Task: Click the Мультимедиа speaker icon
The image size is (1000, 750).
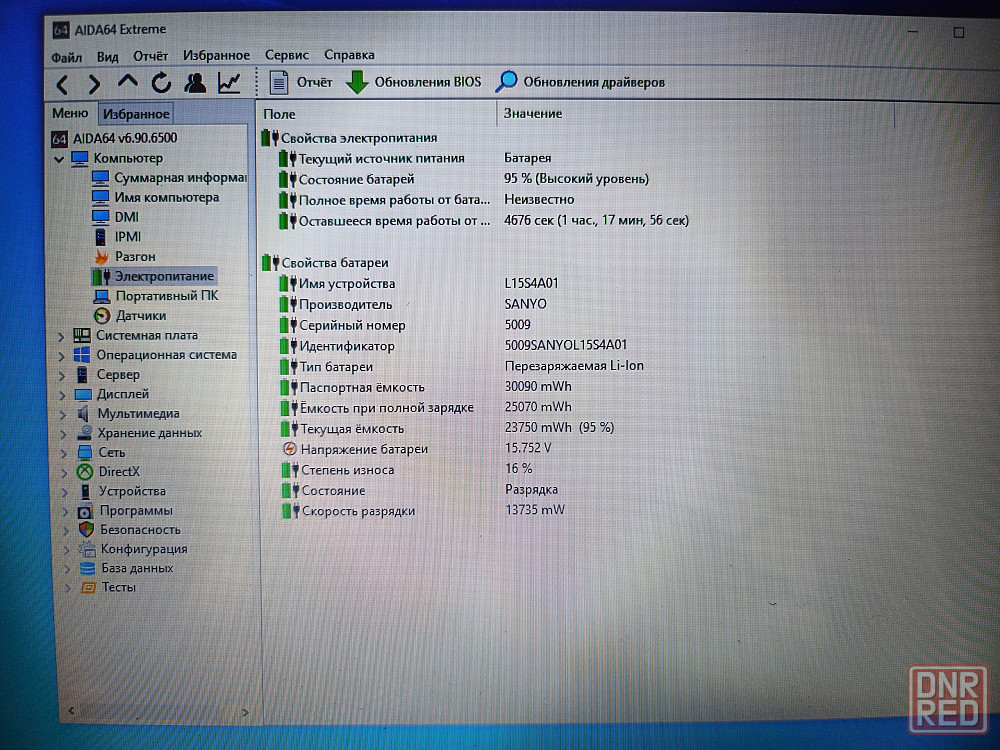Action: click(x=83, y=413)
